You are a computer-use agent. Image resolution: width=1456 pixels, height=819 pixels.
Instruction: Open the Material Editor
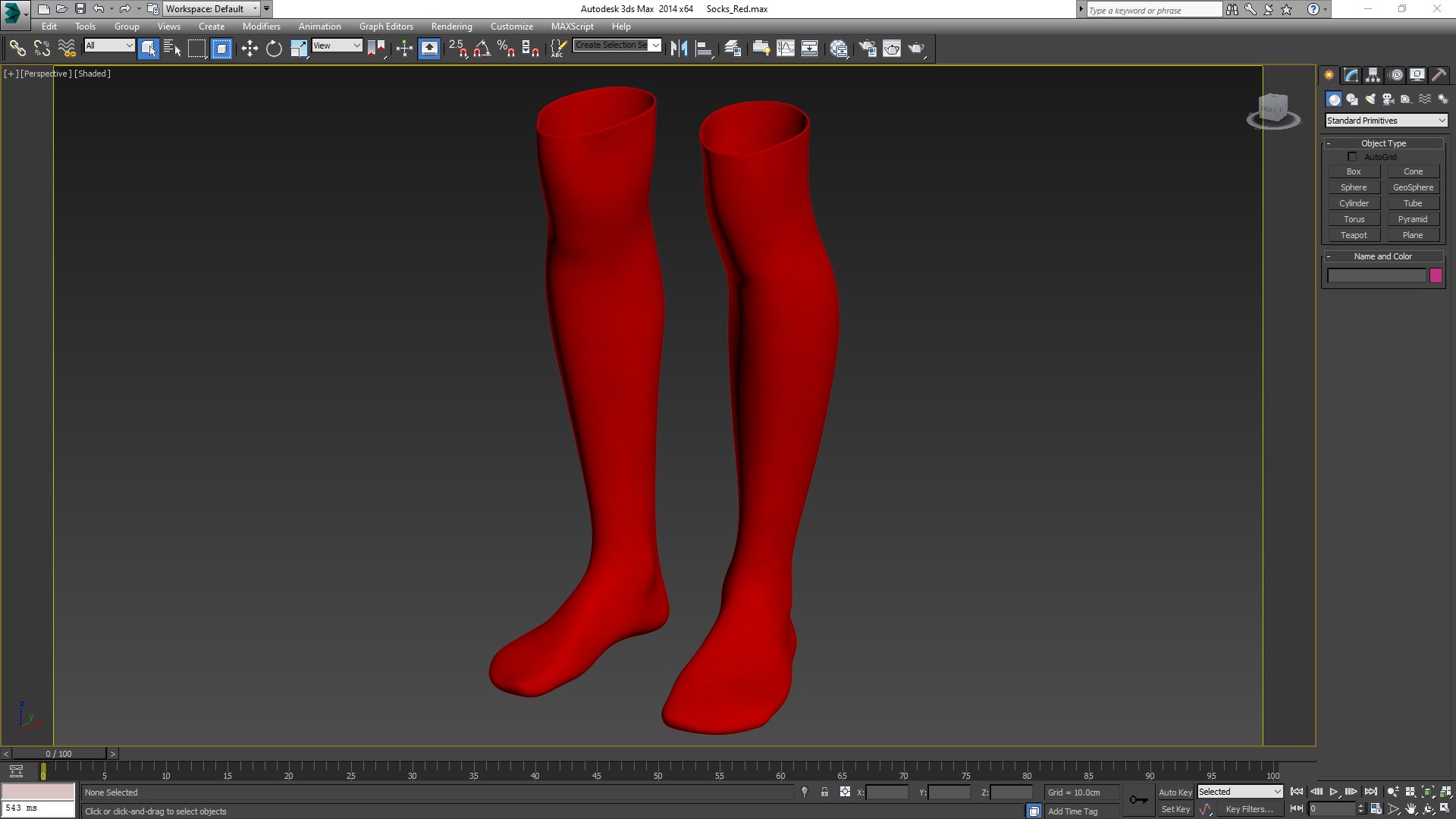click(x=838, y=49)
